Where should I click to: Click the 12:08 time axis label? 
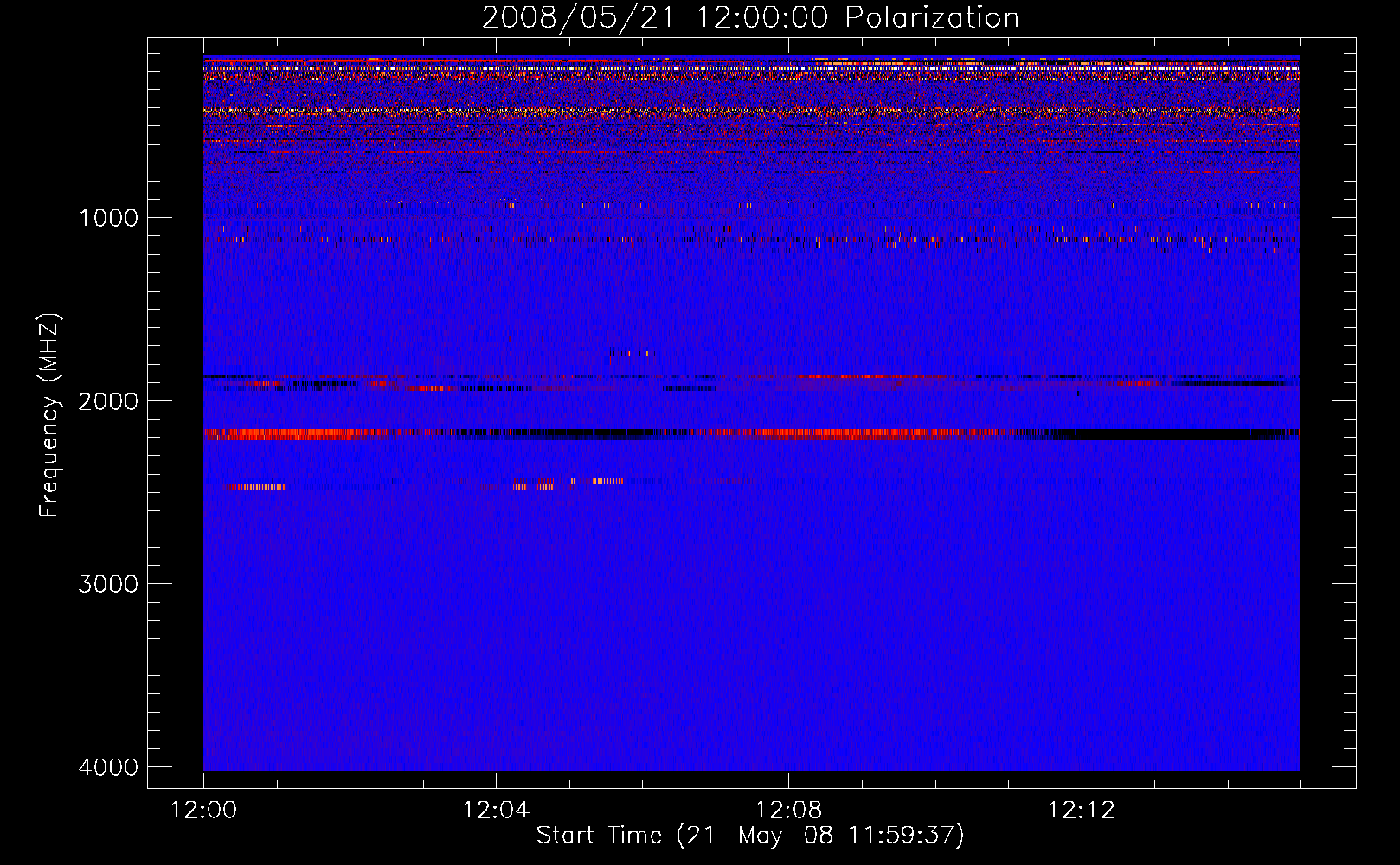[788, 811]
